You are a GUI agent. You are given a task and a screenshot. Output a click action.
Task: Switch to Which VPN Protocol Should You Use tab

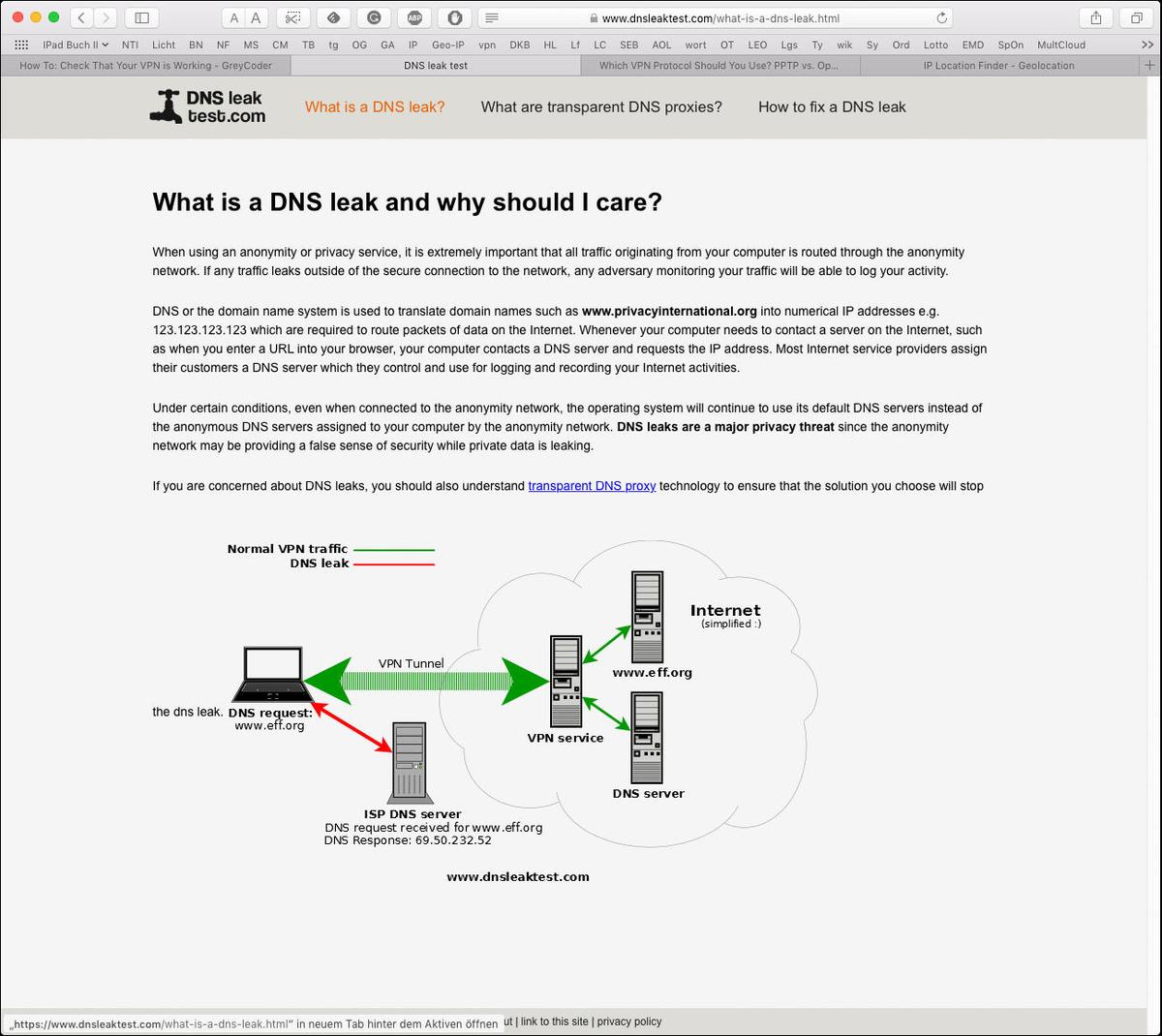pos(719,65)
